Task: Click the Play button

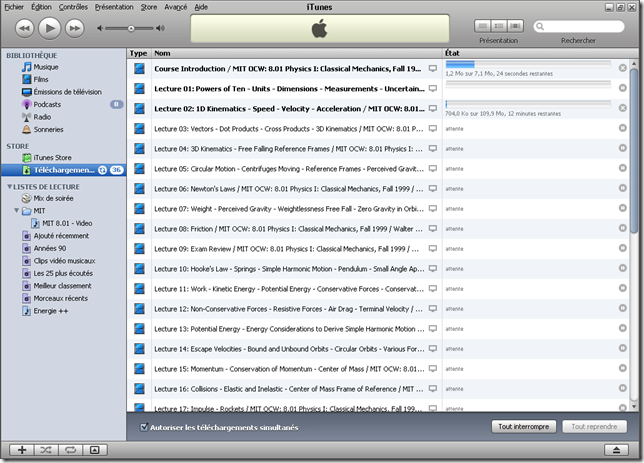Action: pyautogui.click(x=50, y=28)
